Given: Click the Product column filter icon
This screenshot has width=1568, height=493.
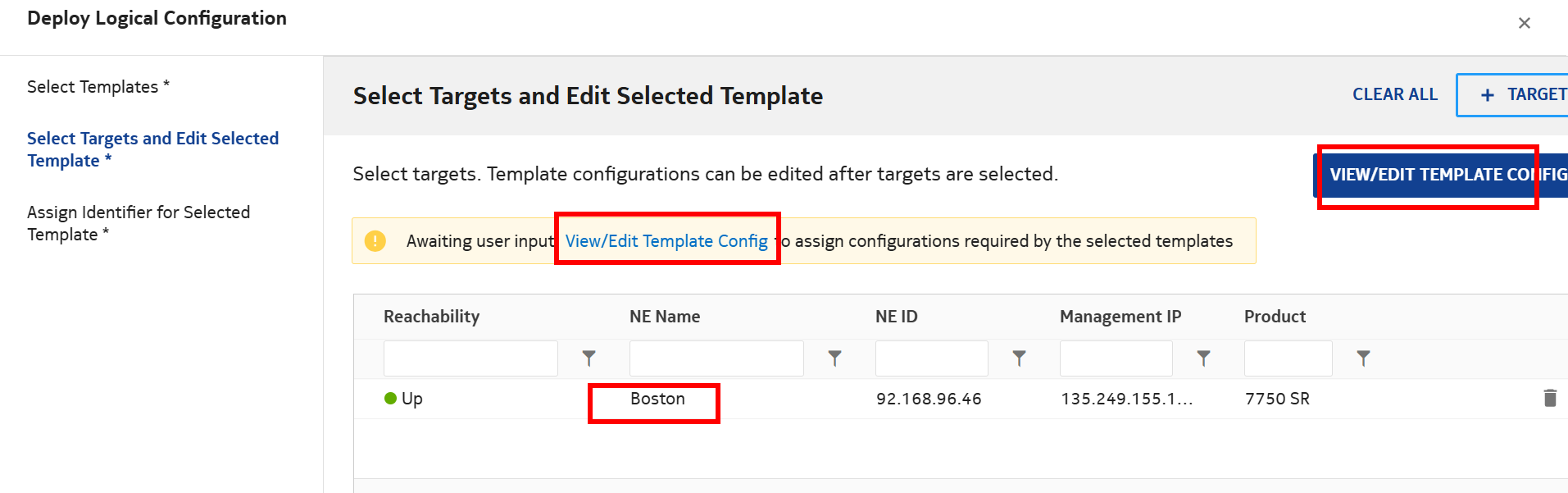Looking at the screenshot, I should click(x=1363, y=358).
